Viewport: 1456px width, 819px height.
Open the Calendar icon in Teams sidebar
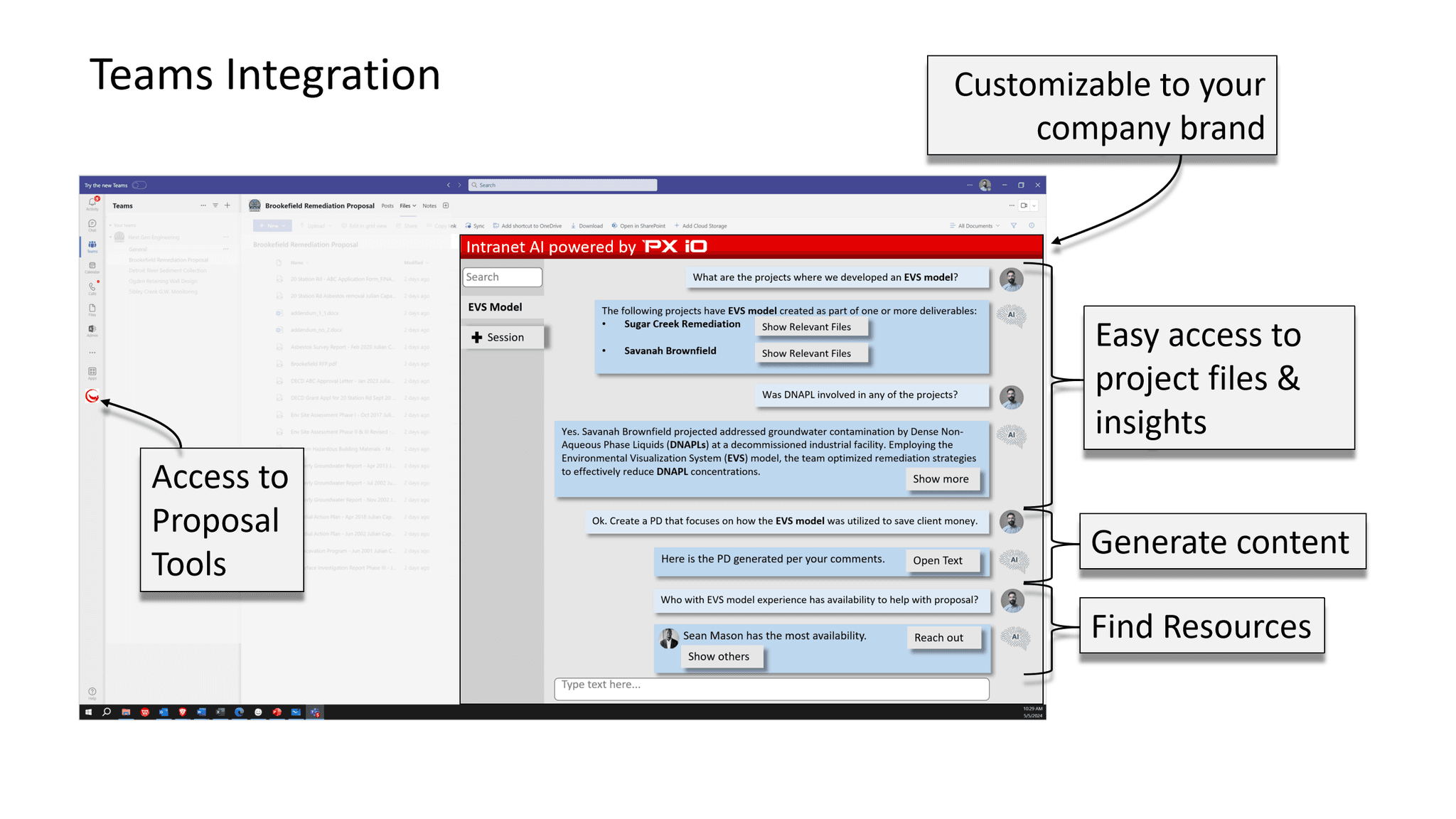[92, 267]
